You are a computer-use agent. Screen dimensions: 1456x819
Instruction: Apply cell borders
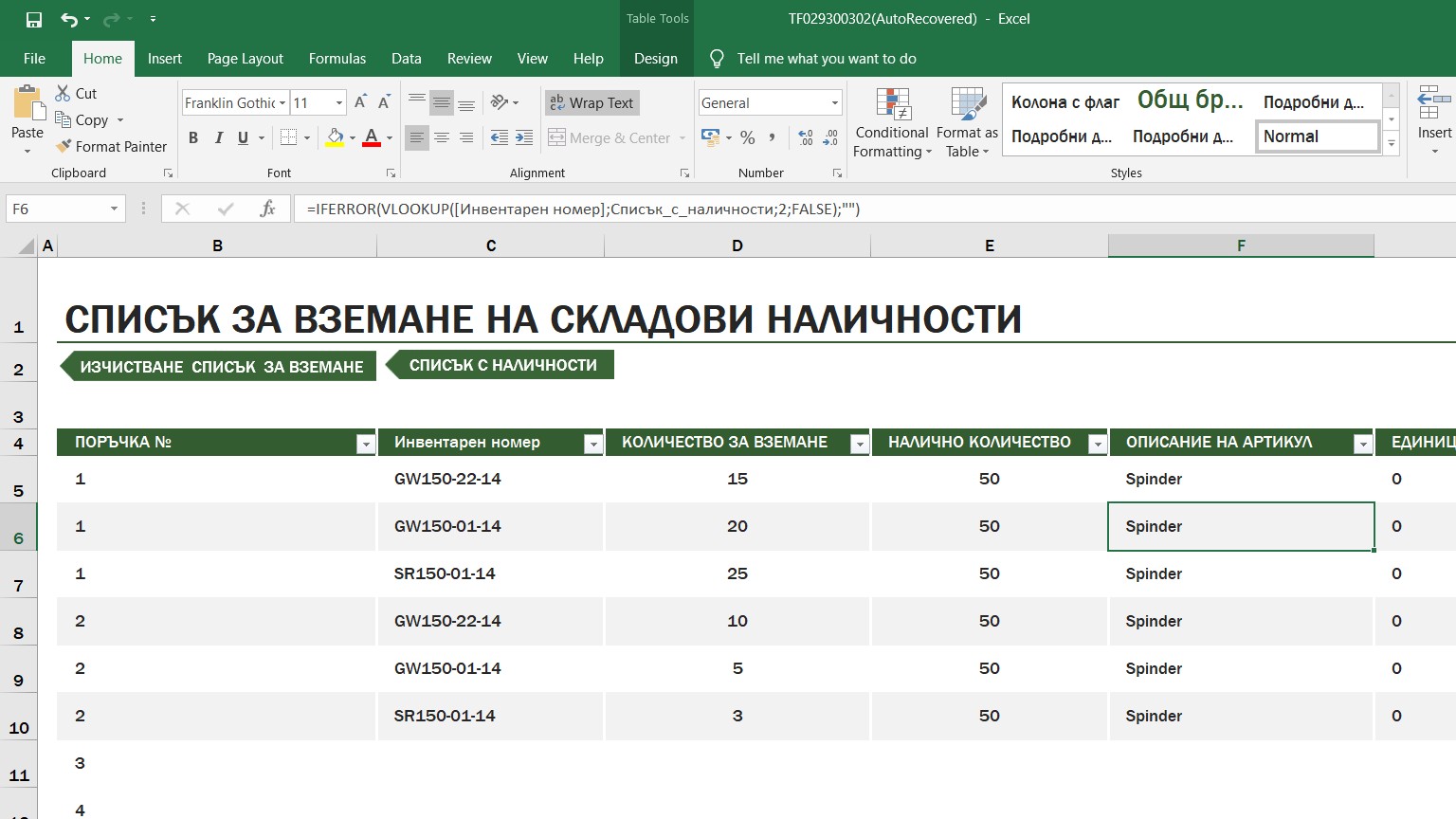point(289,137)
